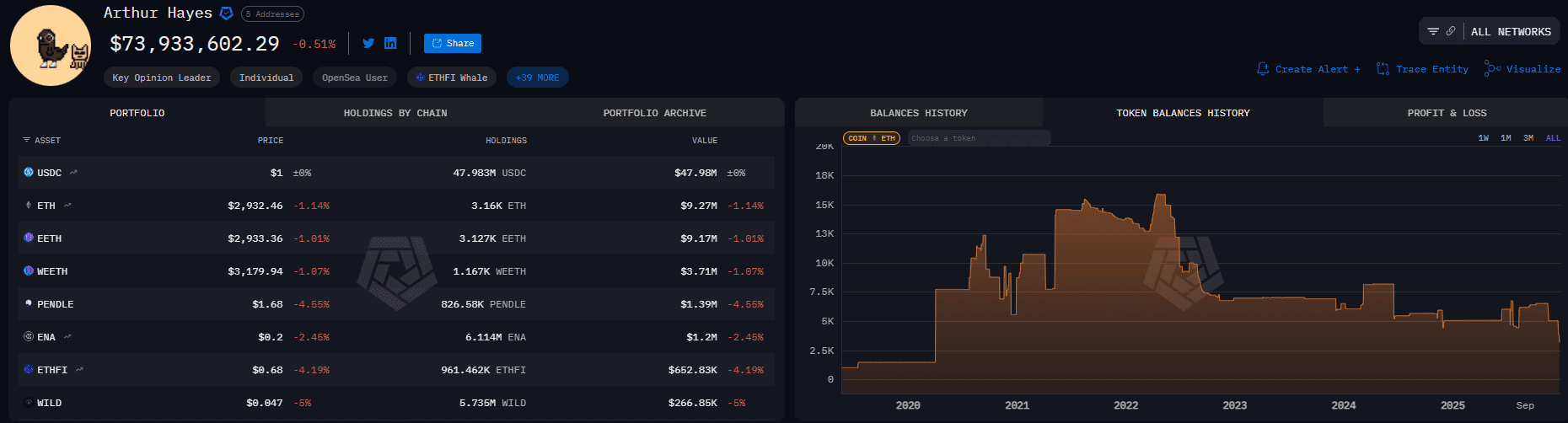Select the 3M chart time range
Viewport: 1568px width, 423px height.
tap(1528, 138)
